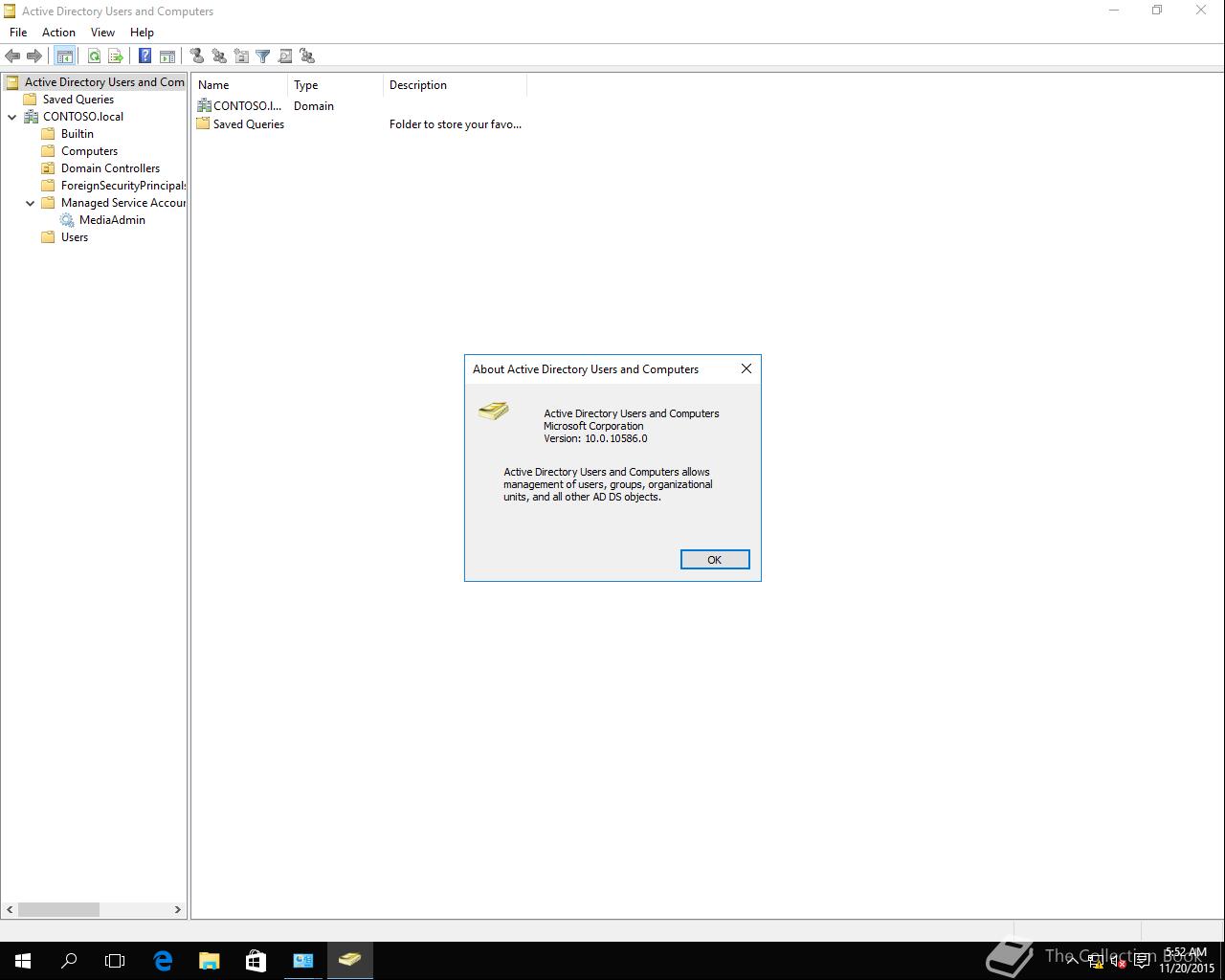Screen dimensions: 1225x980
Task: Open the Action menu
Action: tap(58, 33)
